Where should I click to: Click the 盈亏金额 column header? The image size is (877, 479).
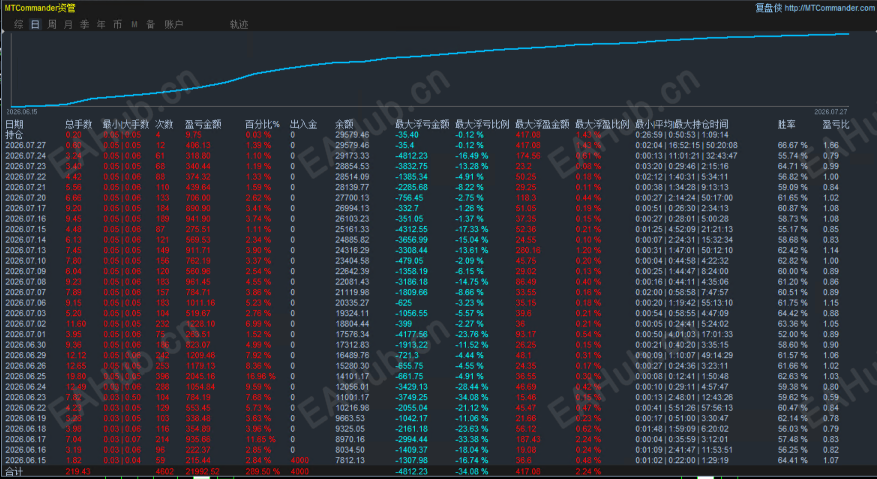pos(203,124)
